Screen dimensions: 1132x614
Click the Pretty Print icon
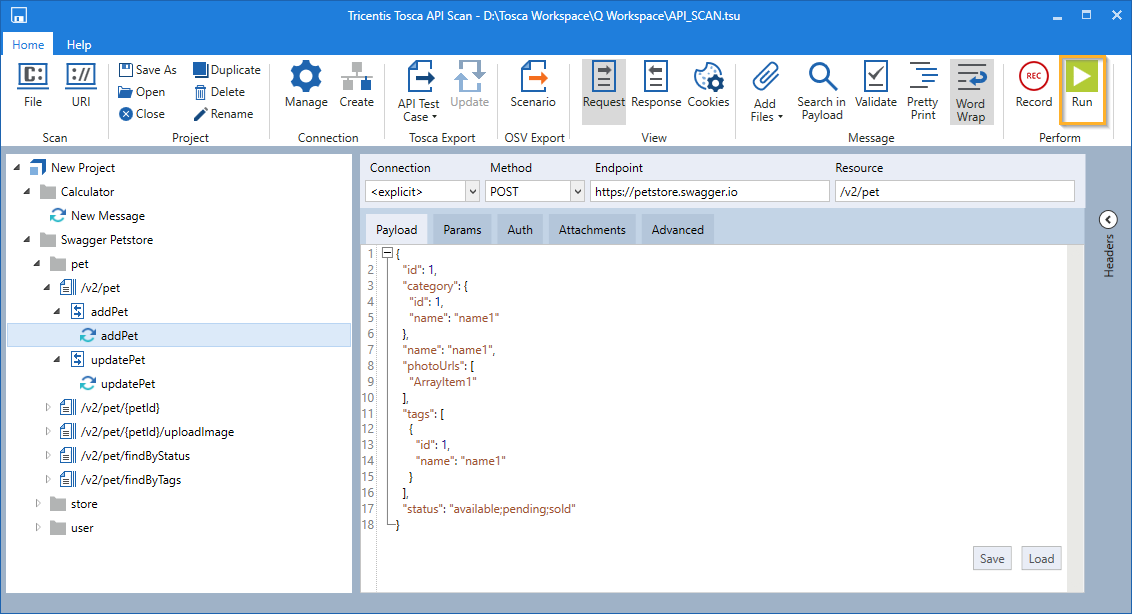click(x=922, y=90)
